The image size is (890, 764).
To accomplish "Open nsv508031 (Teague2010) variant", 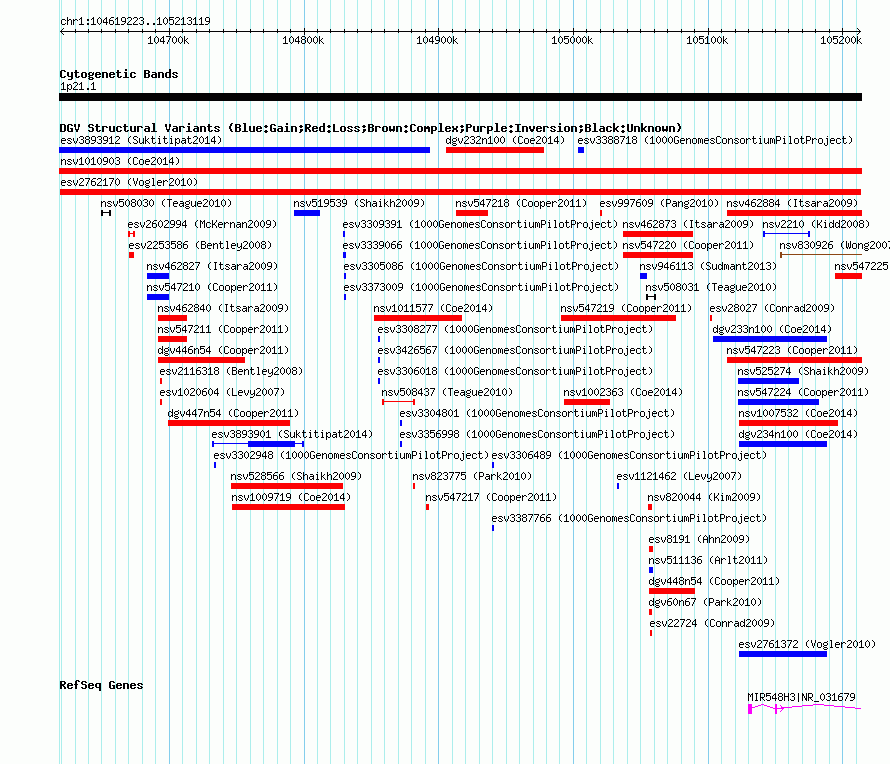I will (x=711, y=287).
